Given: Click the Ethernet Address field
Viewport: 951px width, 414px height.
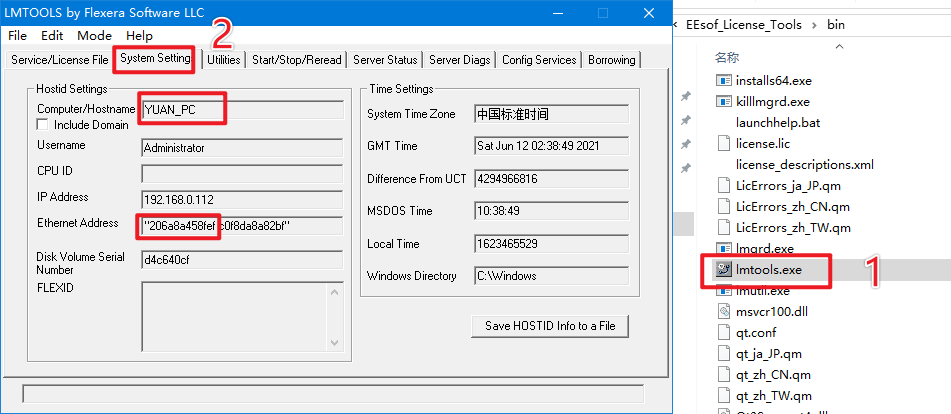Looking at the screenshot, I should click(x=243, y=225).
